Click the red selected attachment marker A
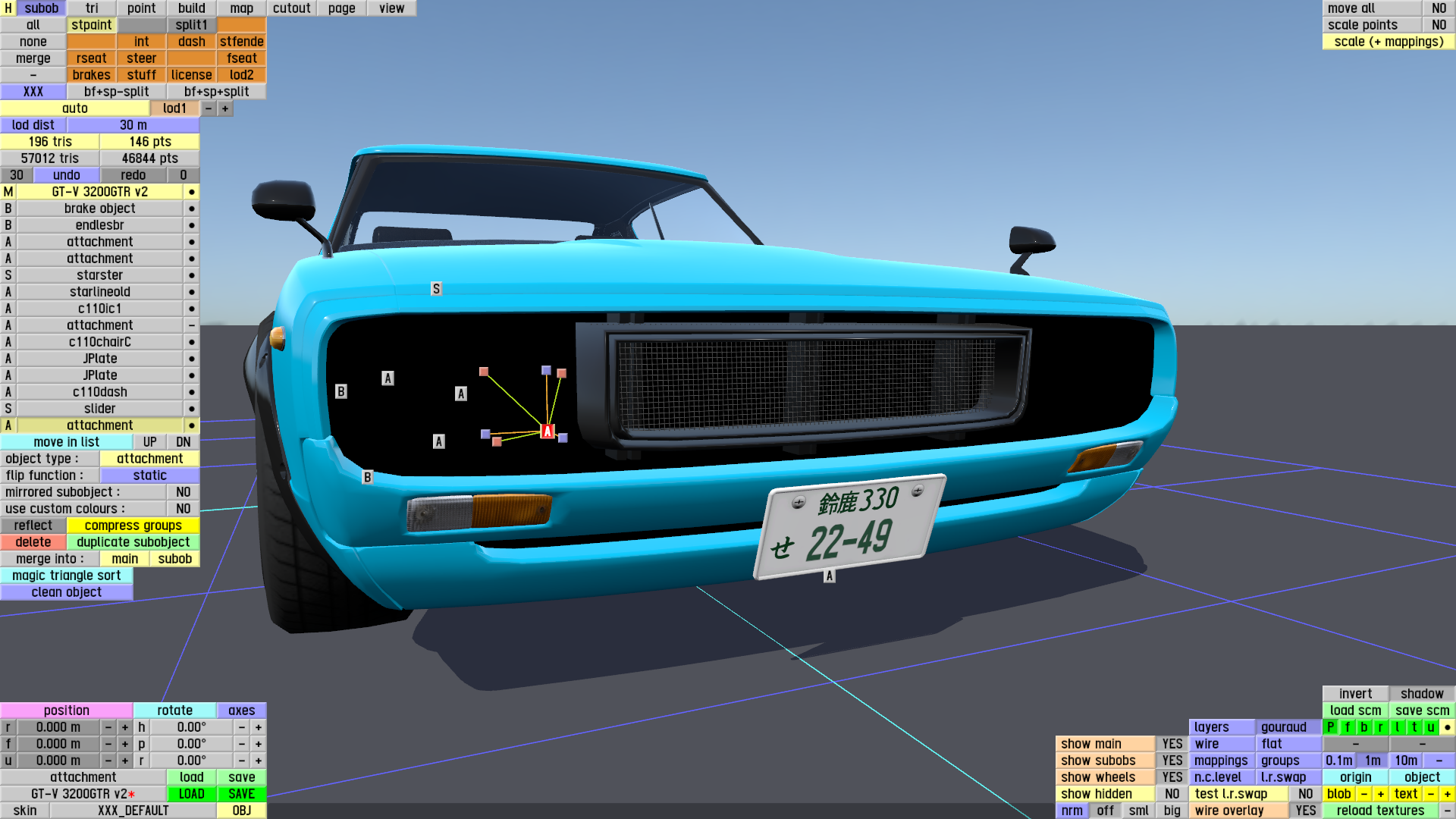Image resolution: width=1456 pixels, height=819 pixels. point(548,431)
